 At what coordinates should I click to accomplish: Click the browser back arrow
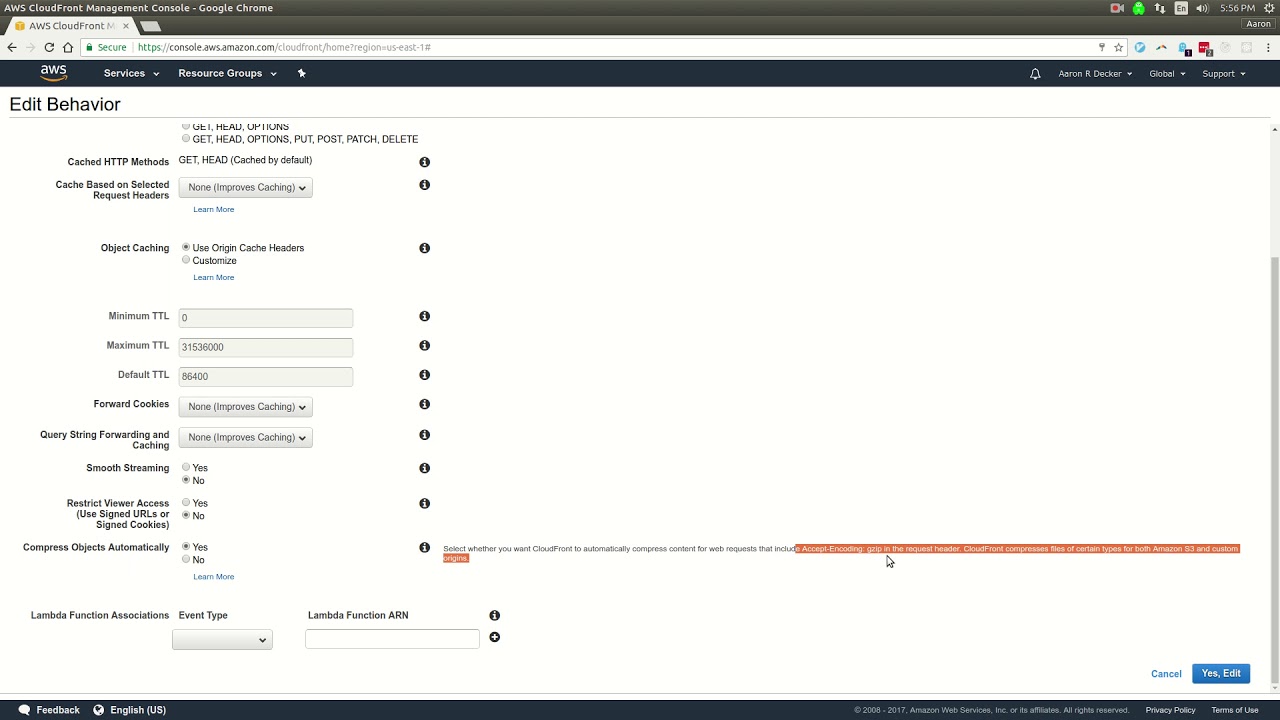[x=12, y=47]
